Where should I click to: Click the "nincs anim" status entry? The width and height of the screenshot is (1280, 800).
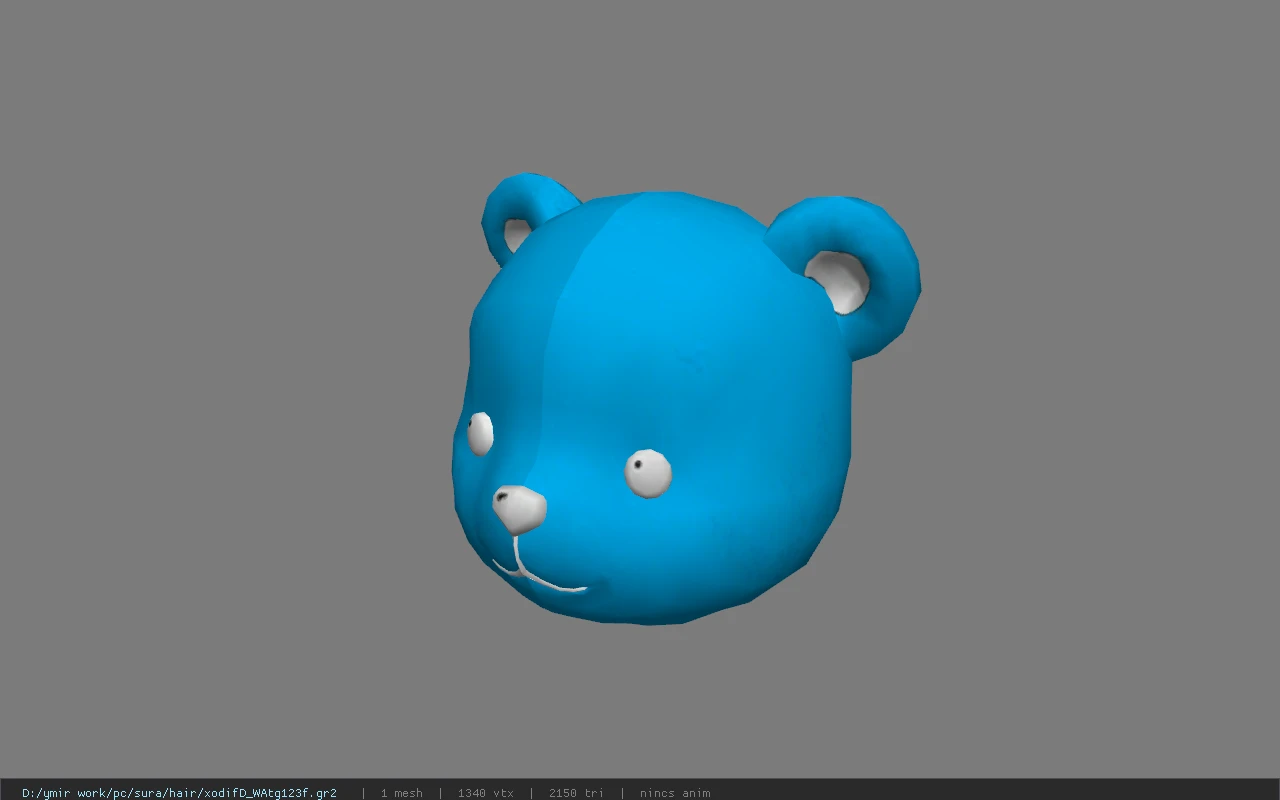coord(675,793)
